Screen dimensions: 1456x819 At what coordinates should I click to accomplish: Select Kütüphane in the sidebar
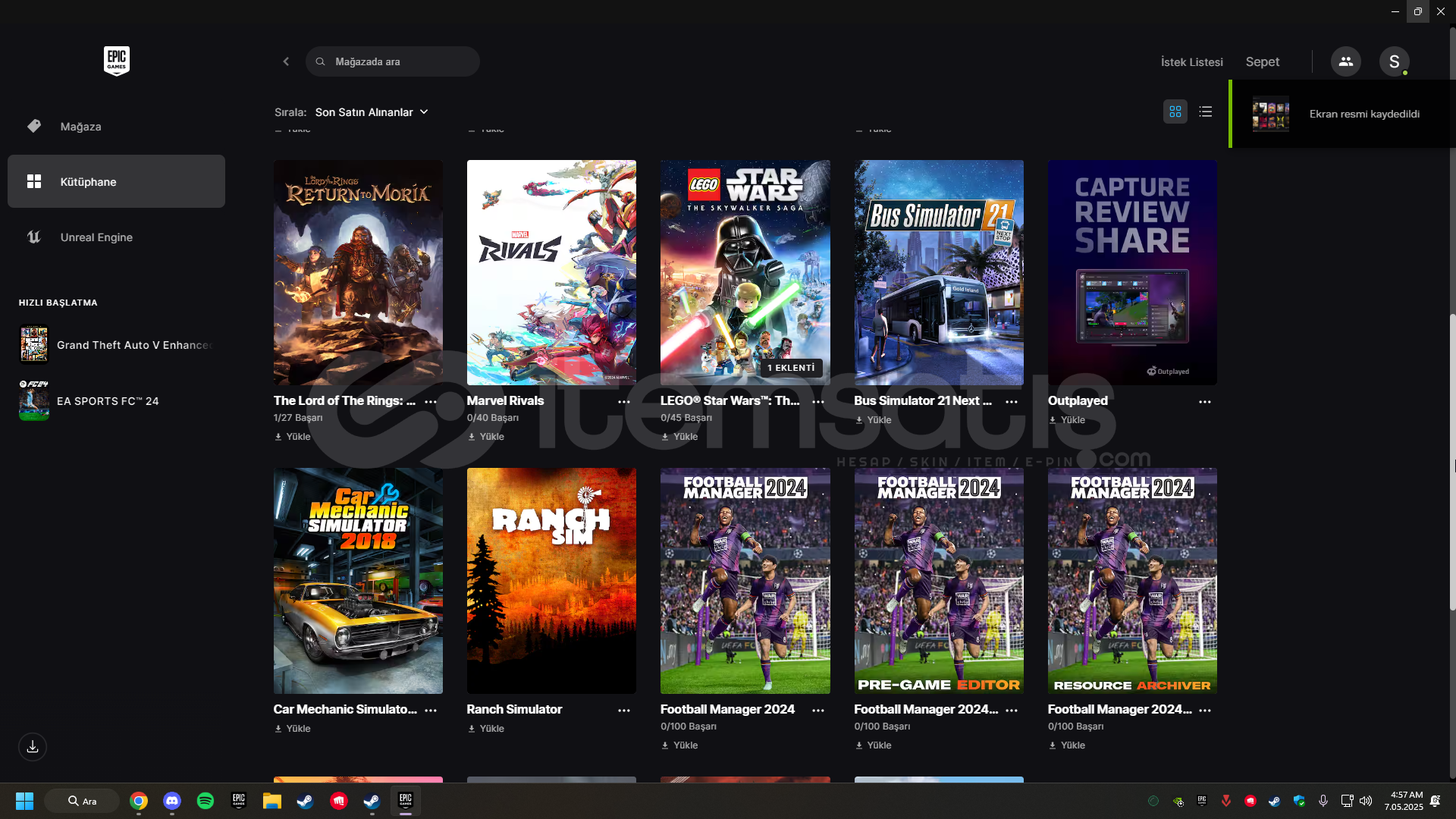[116, 182]
